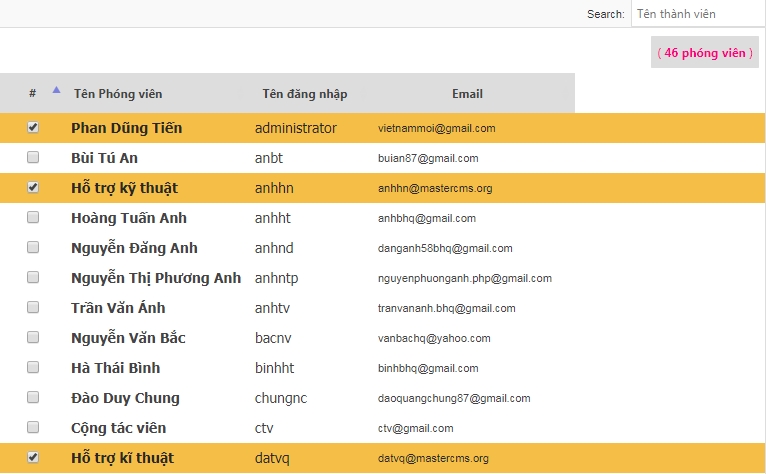
Task: Click the name Đào Duy Chung
Action: point(126,398)
